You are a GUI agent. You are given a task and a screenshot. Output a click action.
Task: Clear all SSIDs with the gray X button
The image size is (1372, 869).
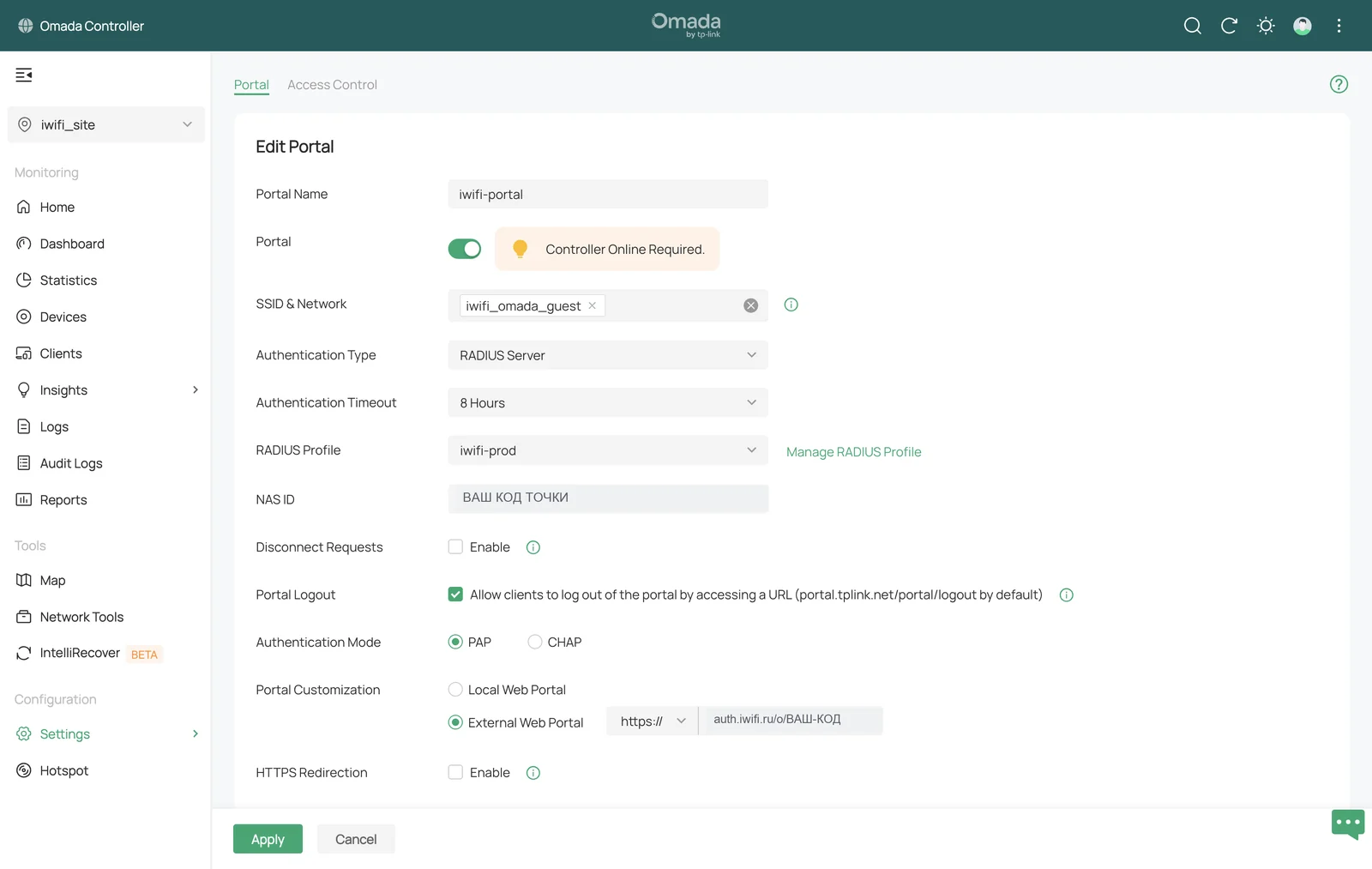(x=750, y=305)
